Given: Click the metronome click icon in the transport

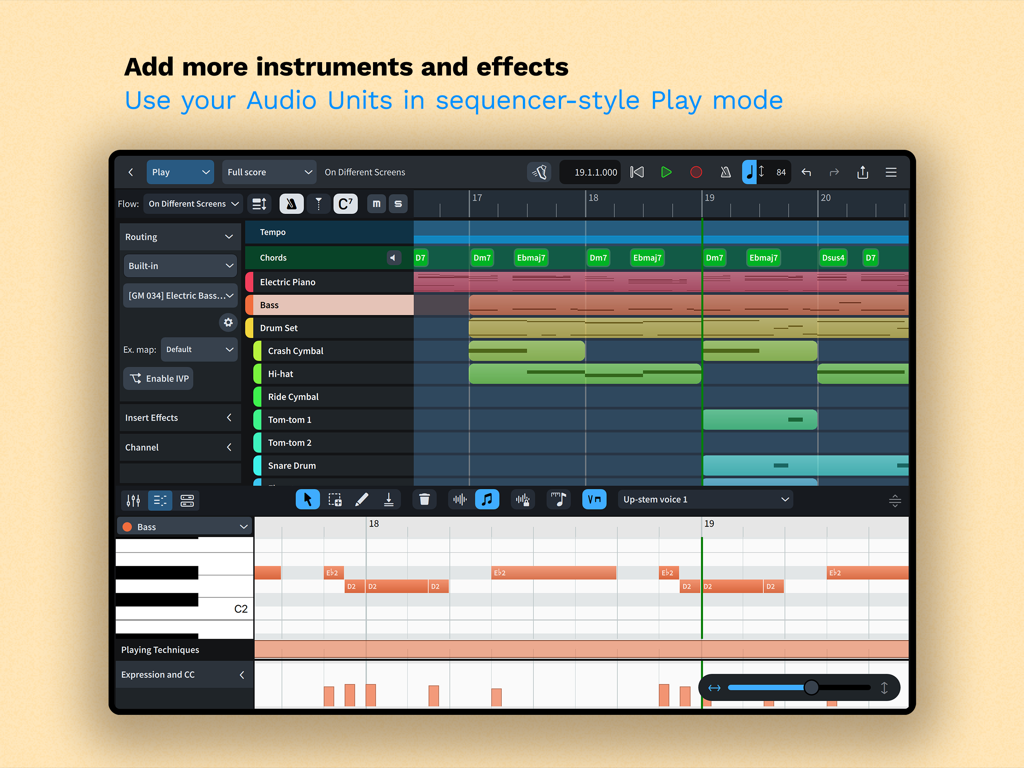Looking at the screenshot, I should 726,172.
